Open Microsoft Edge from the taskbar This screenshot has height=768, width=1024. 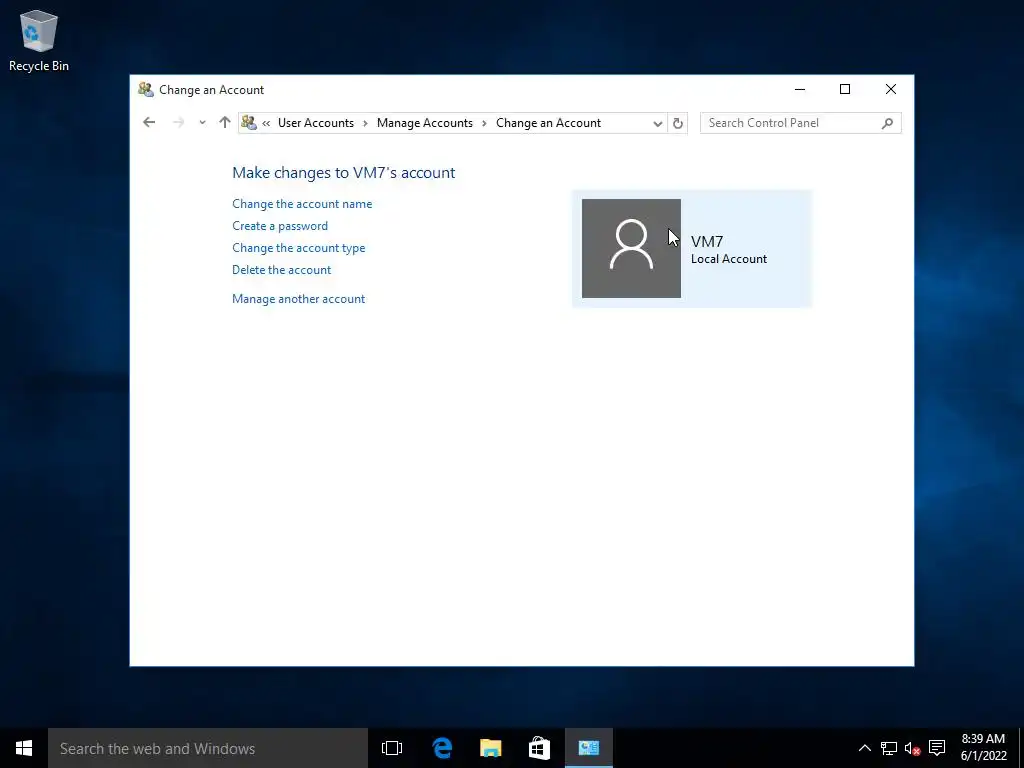point(442,748)
